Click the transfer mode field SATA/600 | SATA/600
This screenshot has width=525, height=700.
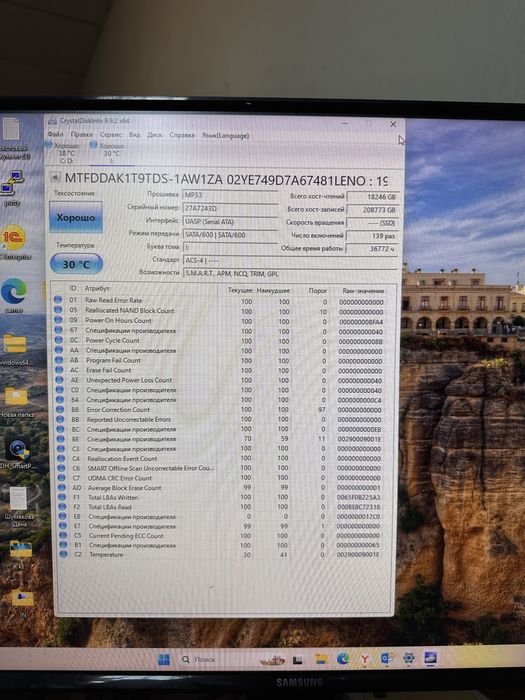pos(231,234)
